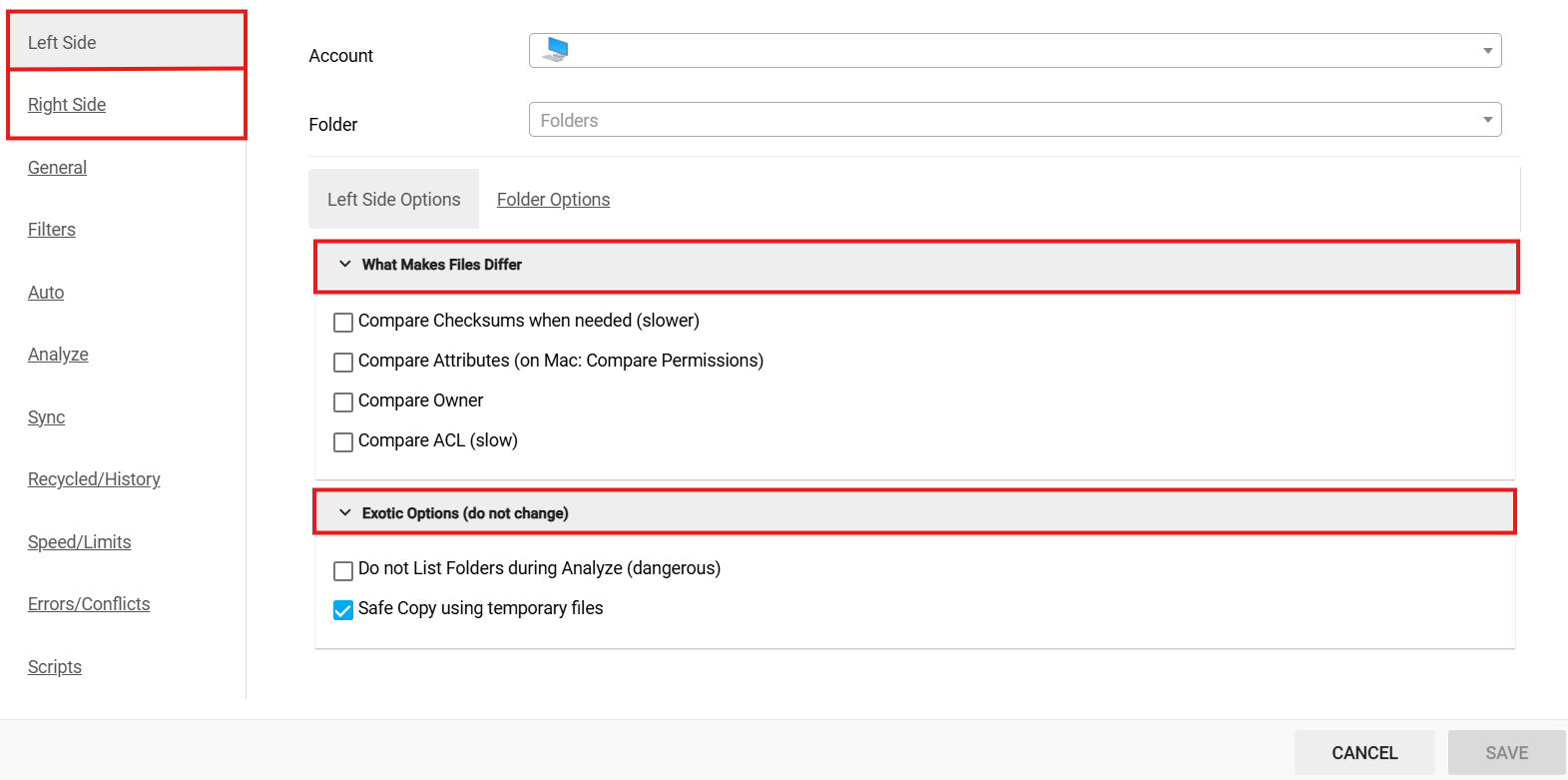
Task: Click the SAVE button
Action: click(x=1506, y=753)
